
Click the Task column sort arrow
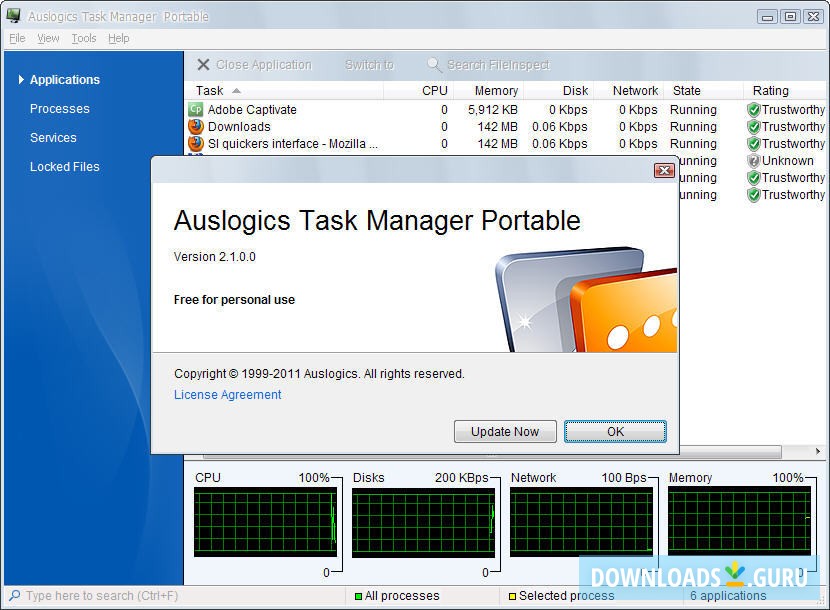click(236, 91)
